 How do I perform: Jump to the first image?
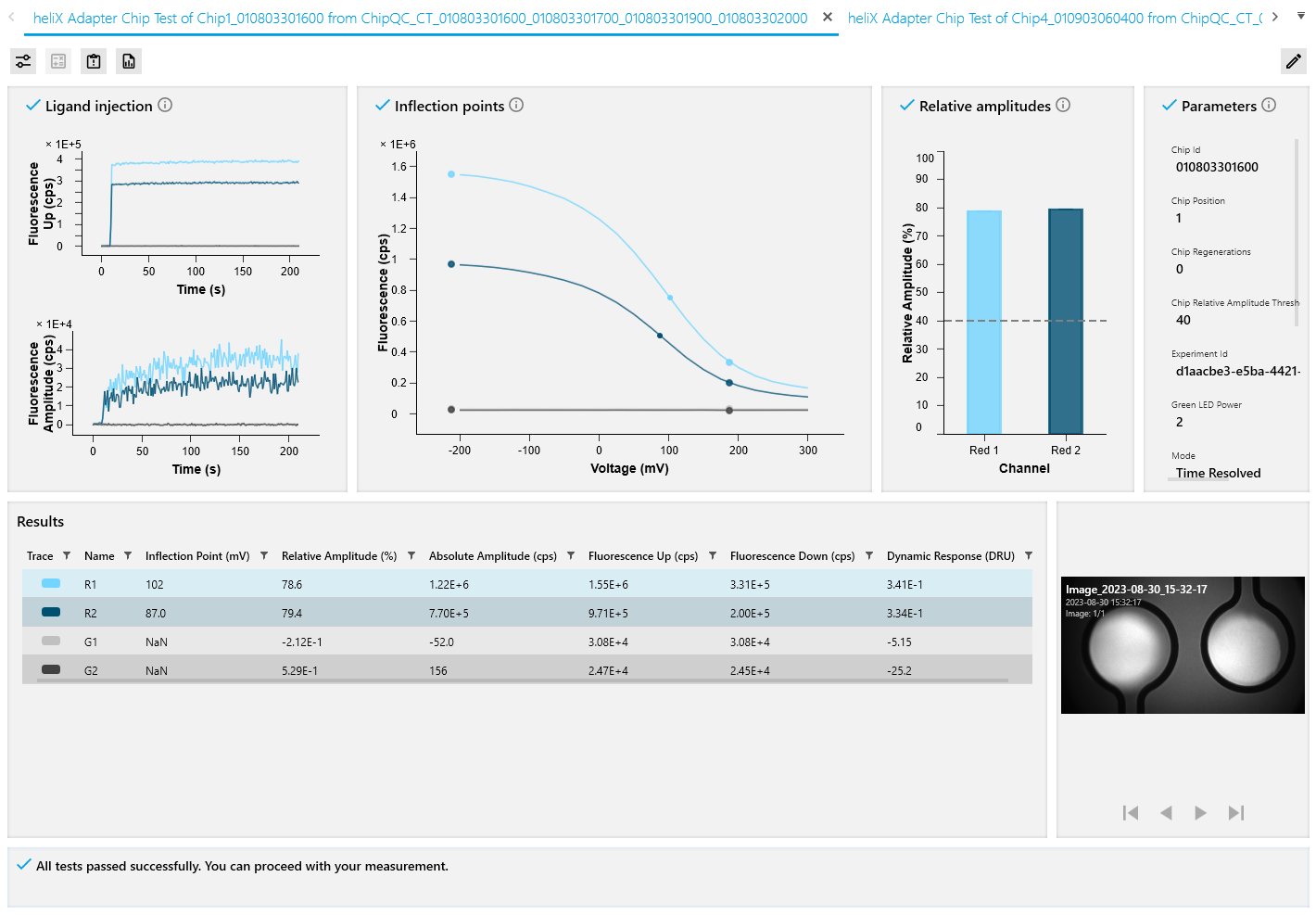pyautogui.click(x=1131, y=813)
